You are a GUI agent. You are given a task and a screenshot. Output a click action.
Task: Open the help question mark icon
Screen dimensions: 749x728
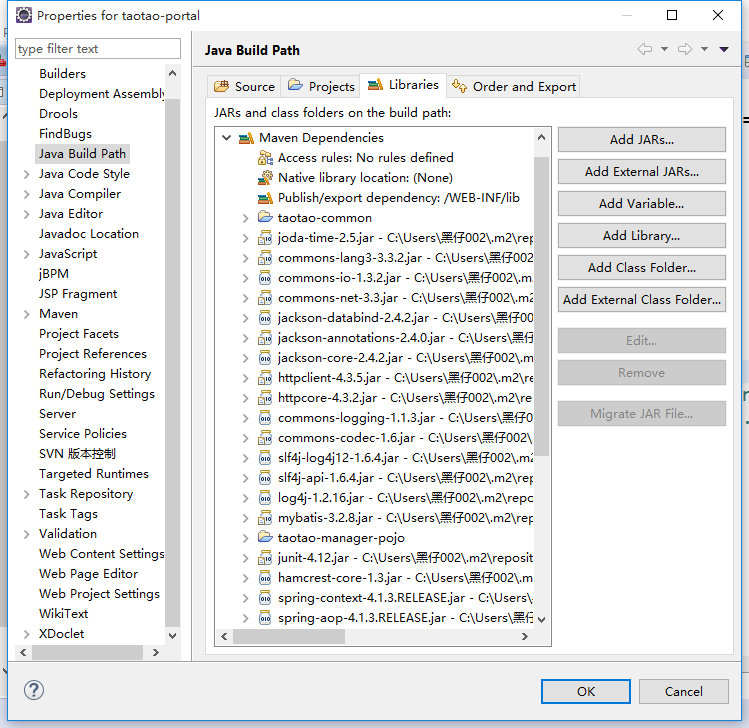(34, 690)
